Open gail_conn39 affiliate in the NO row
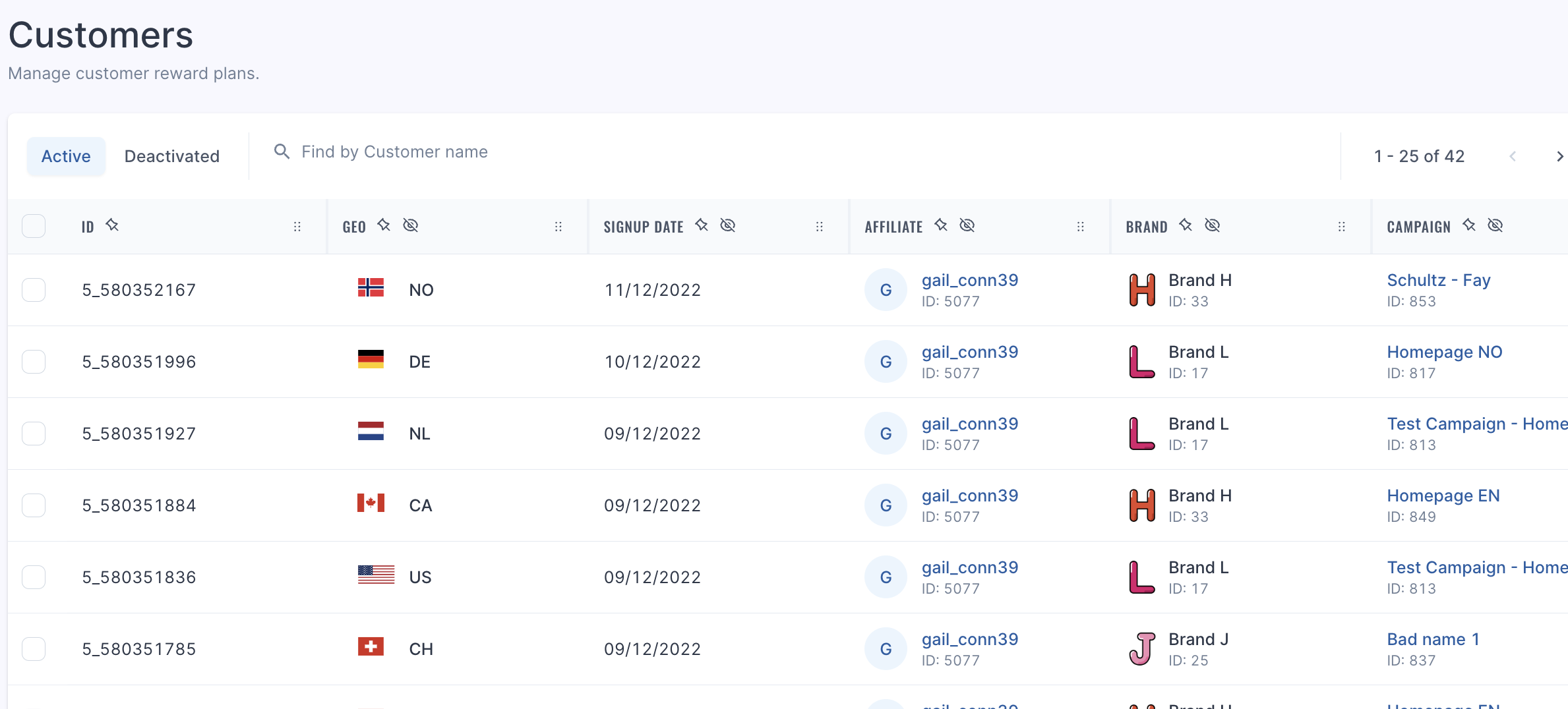The height and width of the screenshot is (709, 1568). point(970,280)
